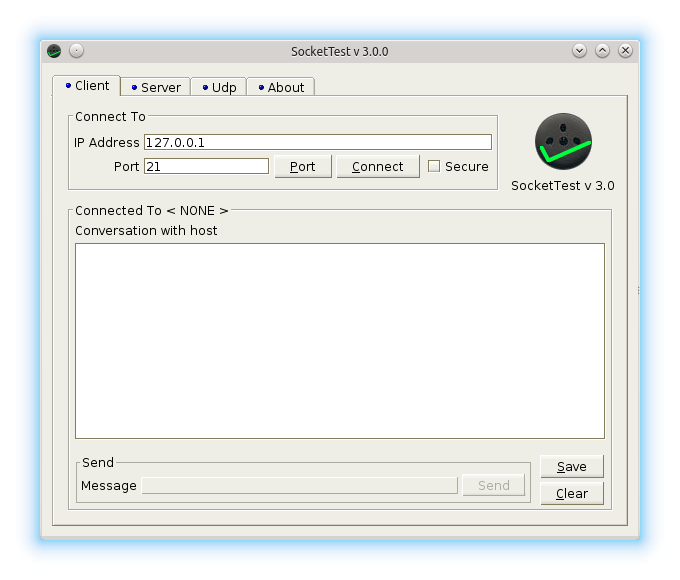Viewport: 680px width, 580px height.
Task: Click into the Port number field
Action: (206, 166)
